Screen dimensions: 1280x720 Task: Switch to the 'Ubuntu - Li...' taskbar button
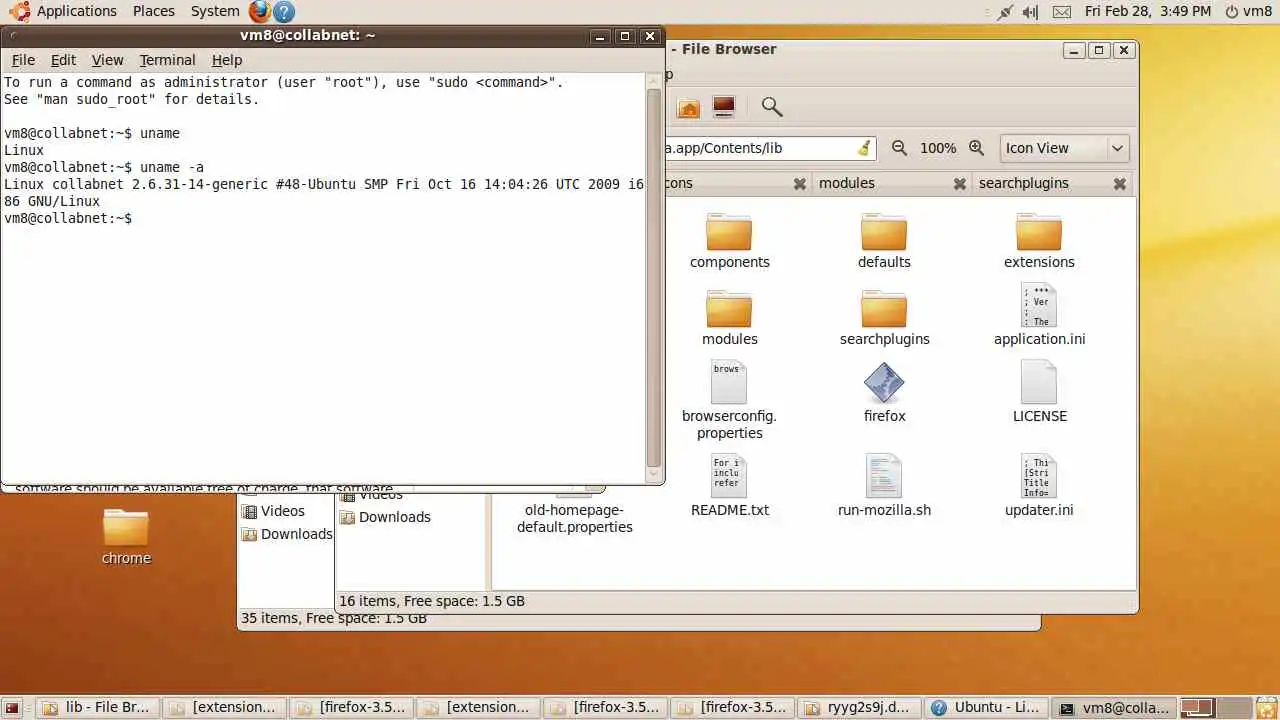tap(986, 707)
